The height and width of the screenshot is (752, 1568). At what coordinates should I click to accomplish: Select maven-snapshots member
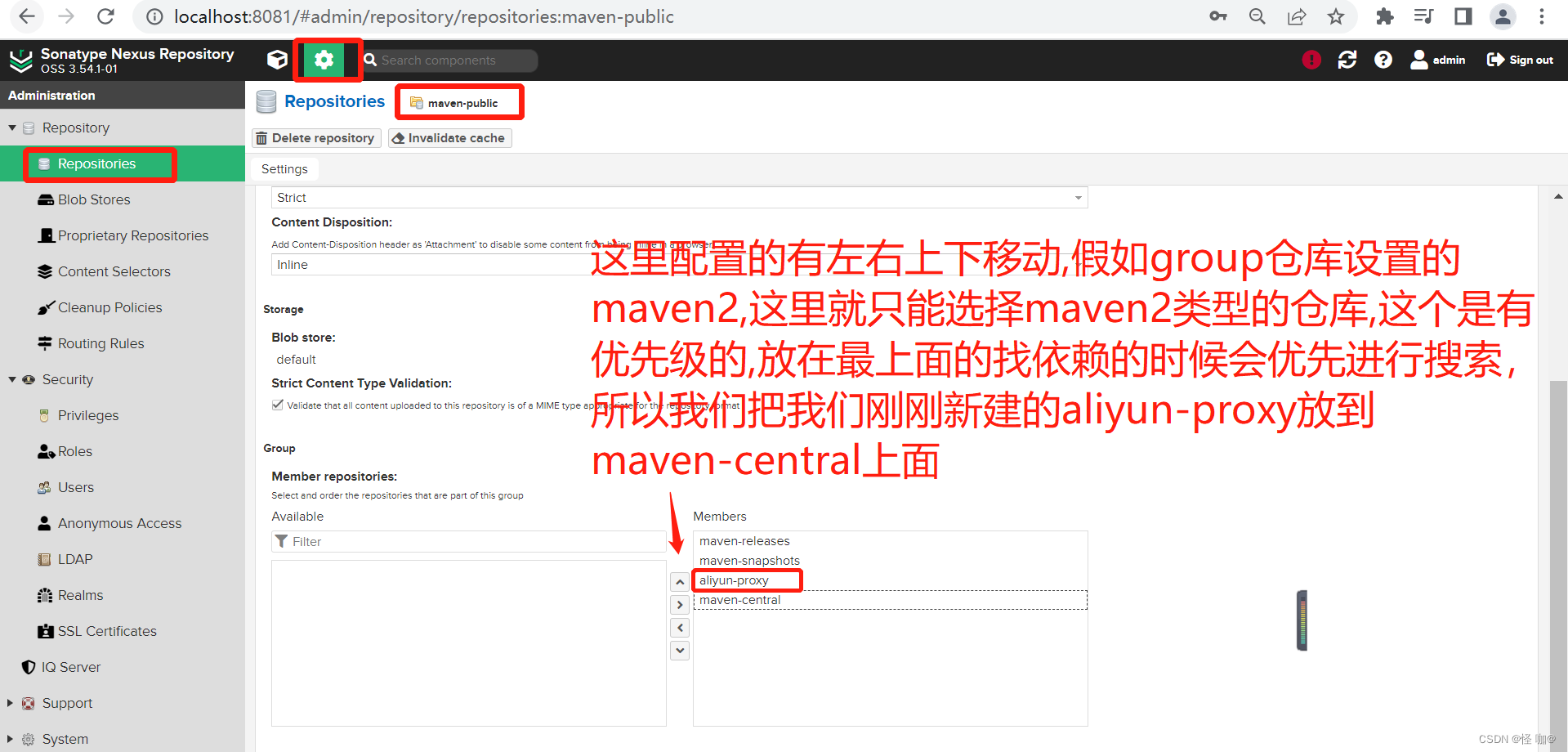(x=890, y=561)
